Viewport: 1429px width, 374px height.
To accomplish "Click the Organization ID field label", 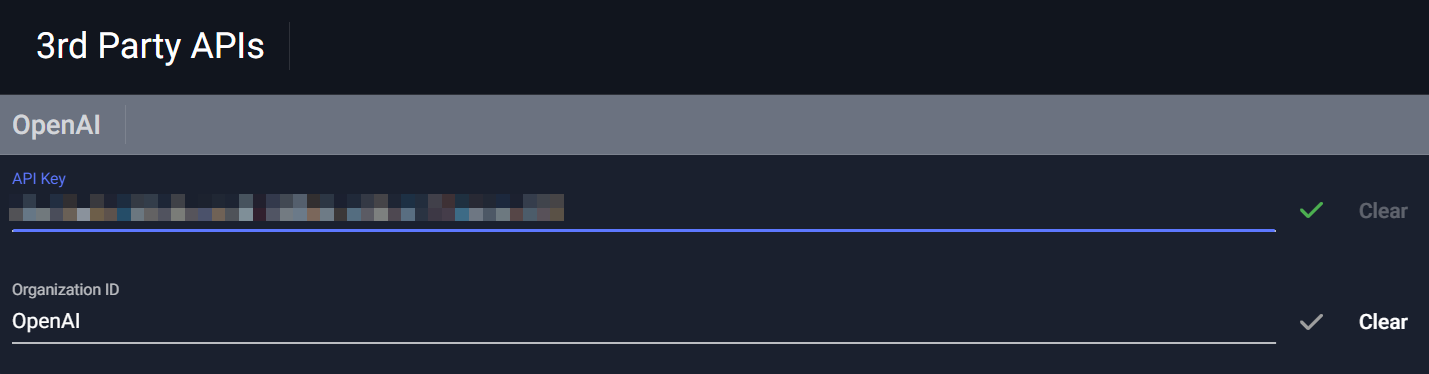I will pos(66,289).
